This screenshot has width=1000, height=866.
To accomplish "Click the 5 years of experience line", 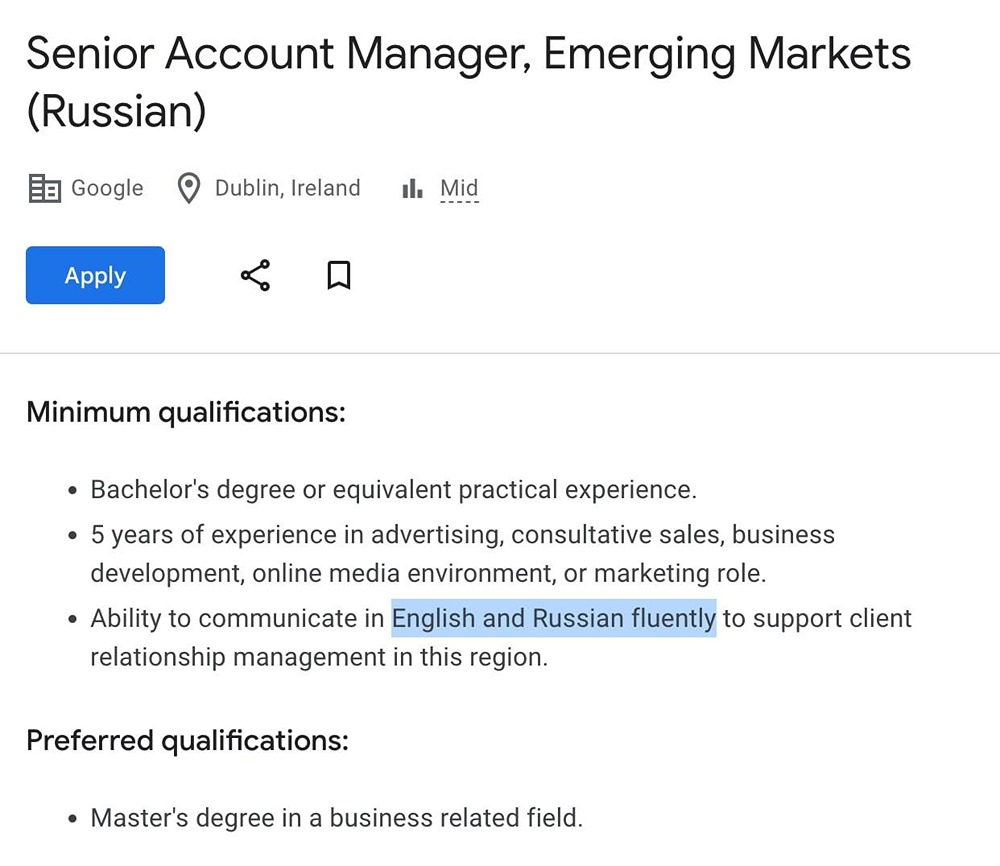I will point(462,534).
